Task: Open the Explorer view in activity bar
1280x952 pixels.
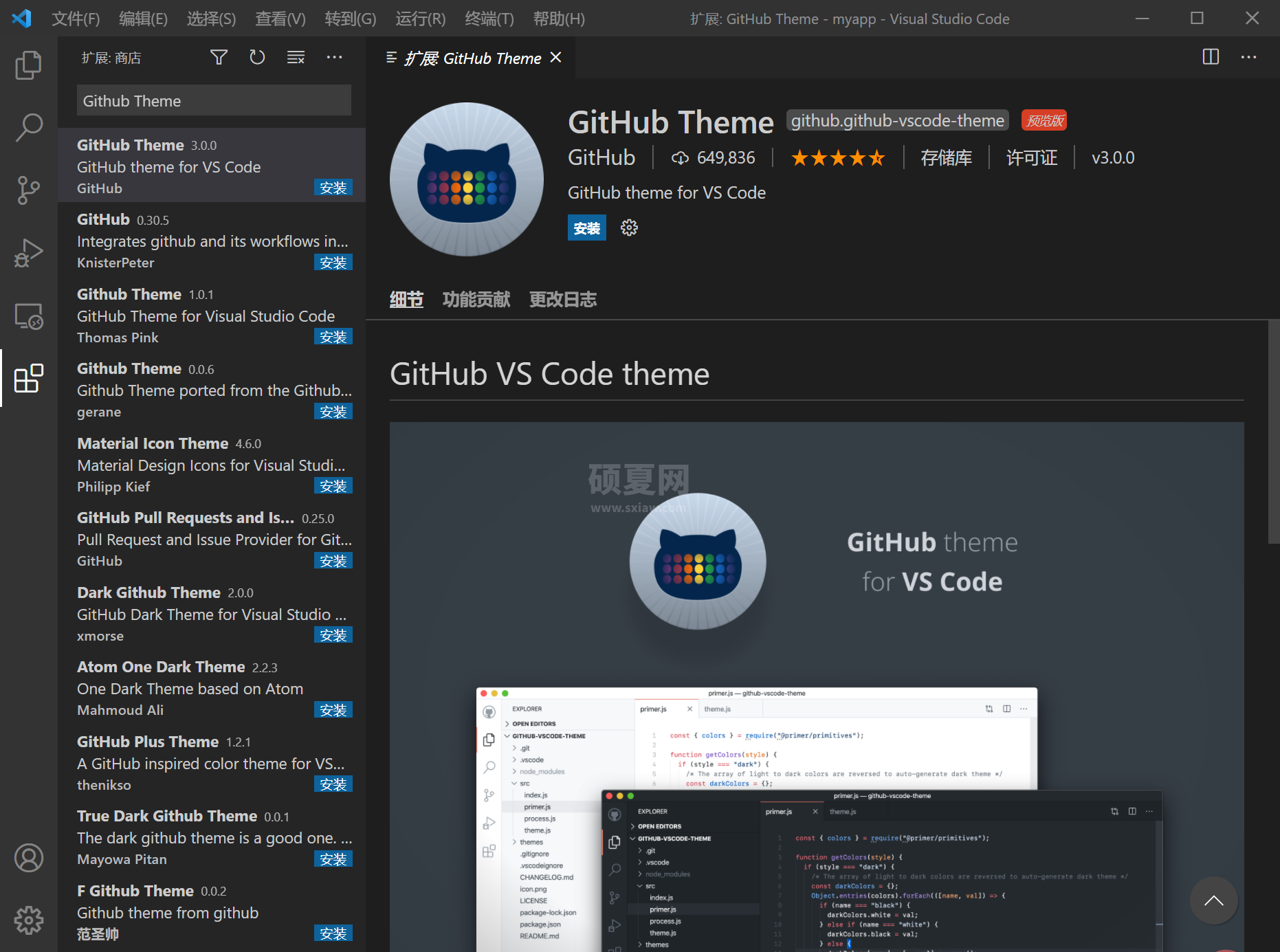Action: tap(28, 65)
